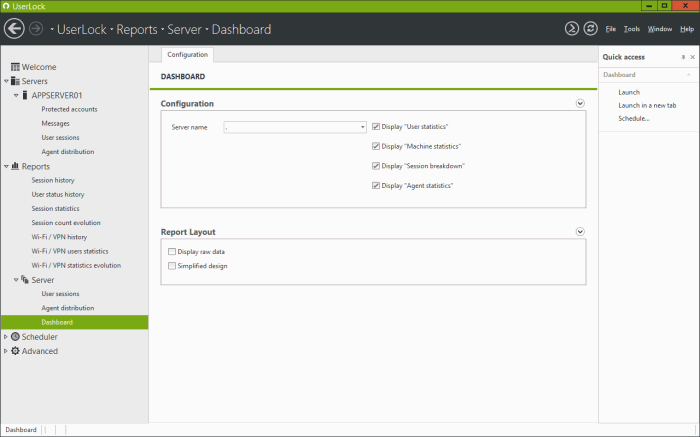Open User sessions under Server reports

coord(60,294)
